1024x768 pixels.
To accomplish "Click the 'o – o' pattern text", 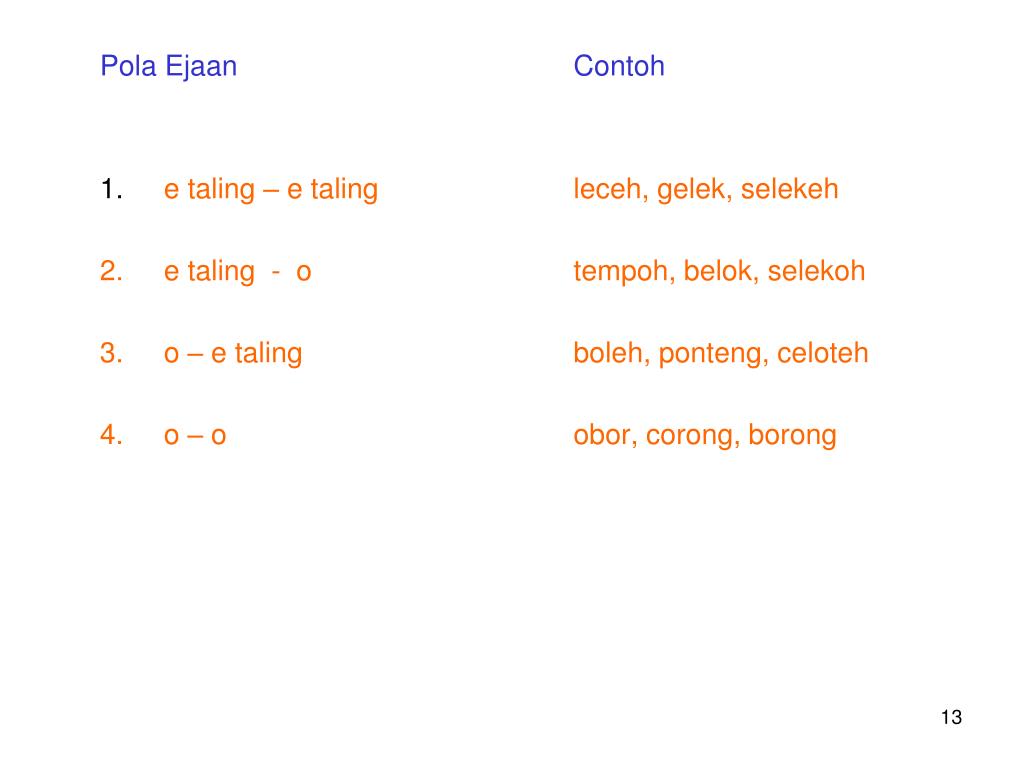I will pyautogui.click(x=195, y=436).
